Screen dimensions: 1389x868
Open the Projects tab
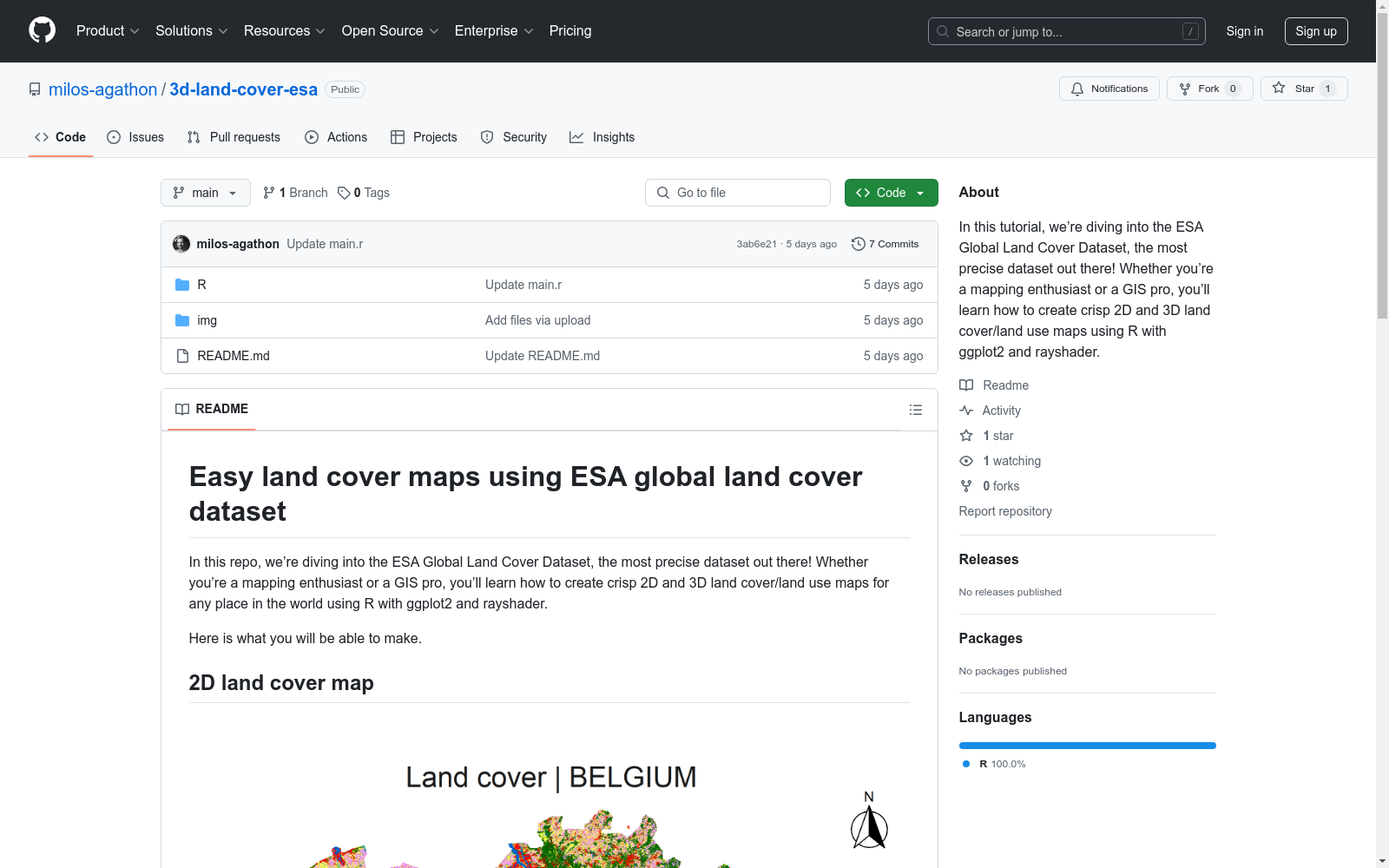pos(424,137)
